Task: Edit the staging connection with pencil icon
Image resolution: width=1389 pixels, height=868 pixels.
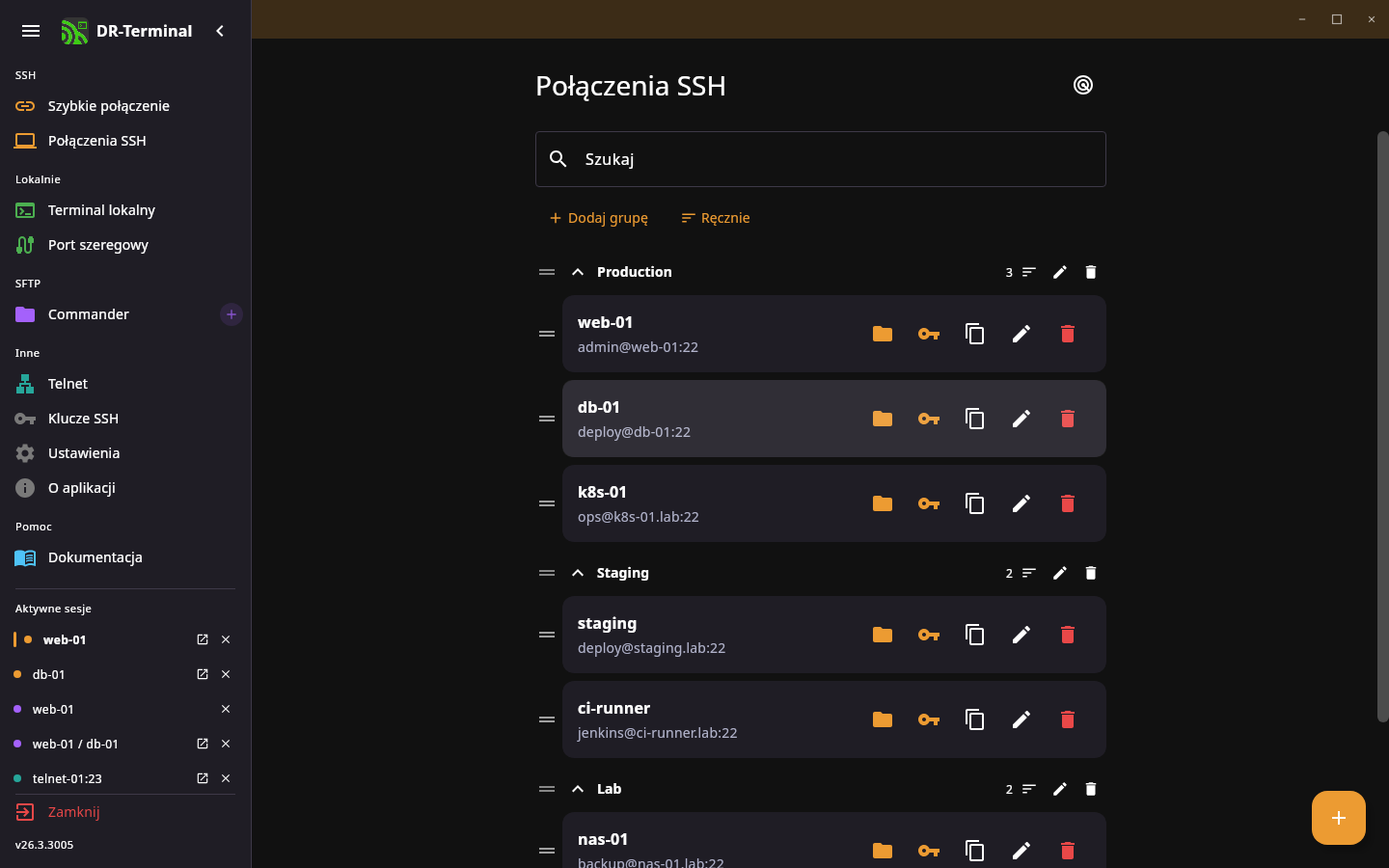Action: click(1021, 635)
